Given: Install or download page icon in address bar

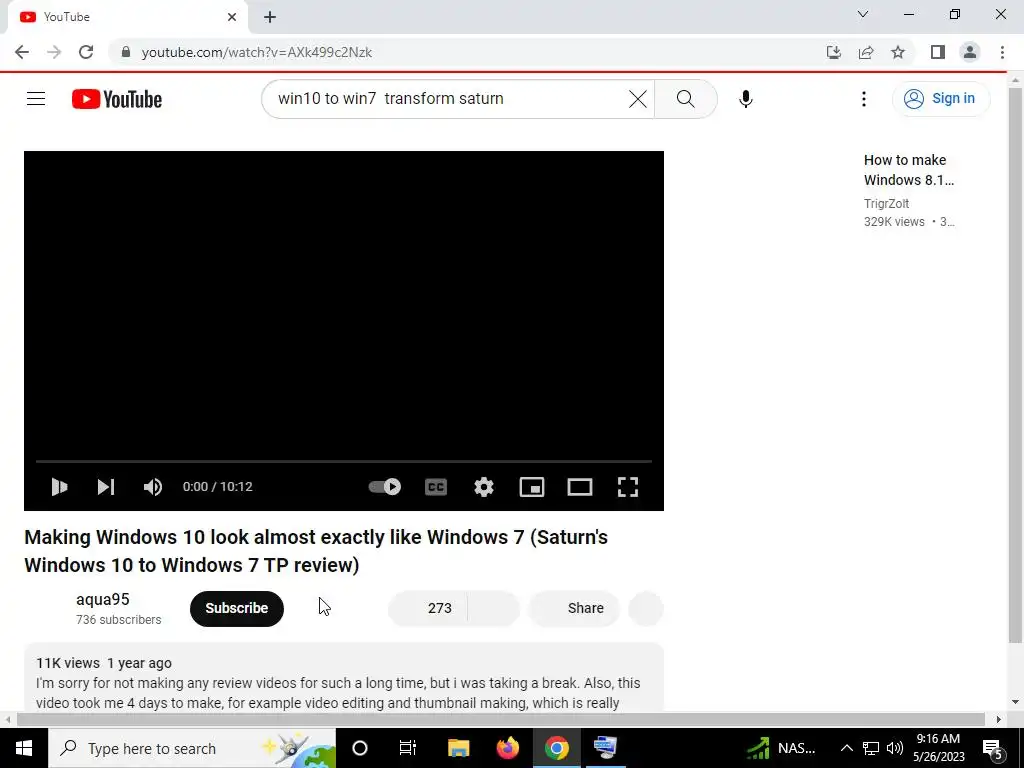Looking at the screenshot, I should [x=834, y=52].
